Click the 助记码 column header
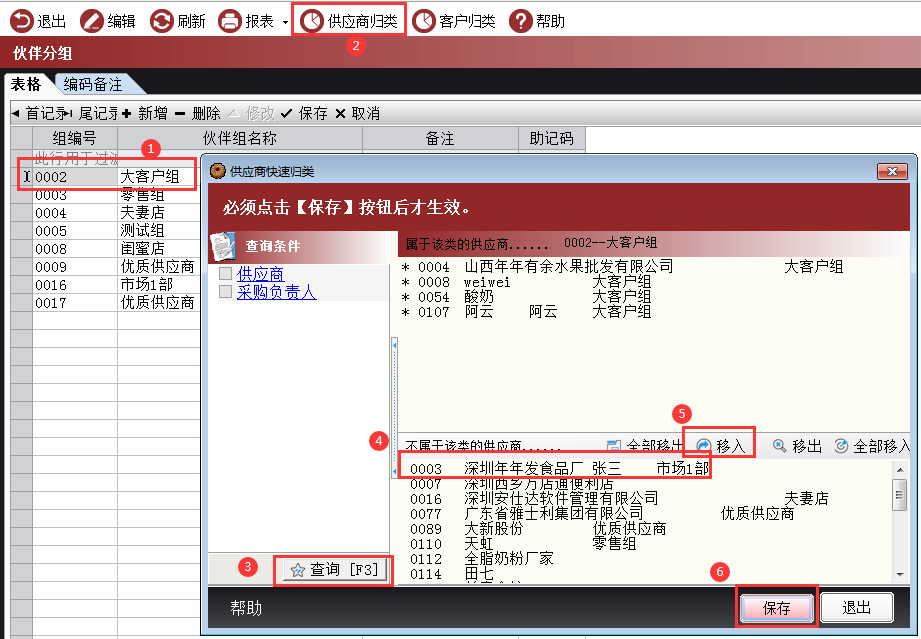This screenshot has height=639, width=921. point(552,138)
